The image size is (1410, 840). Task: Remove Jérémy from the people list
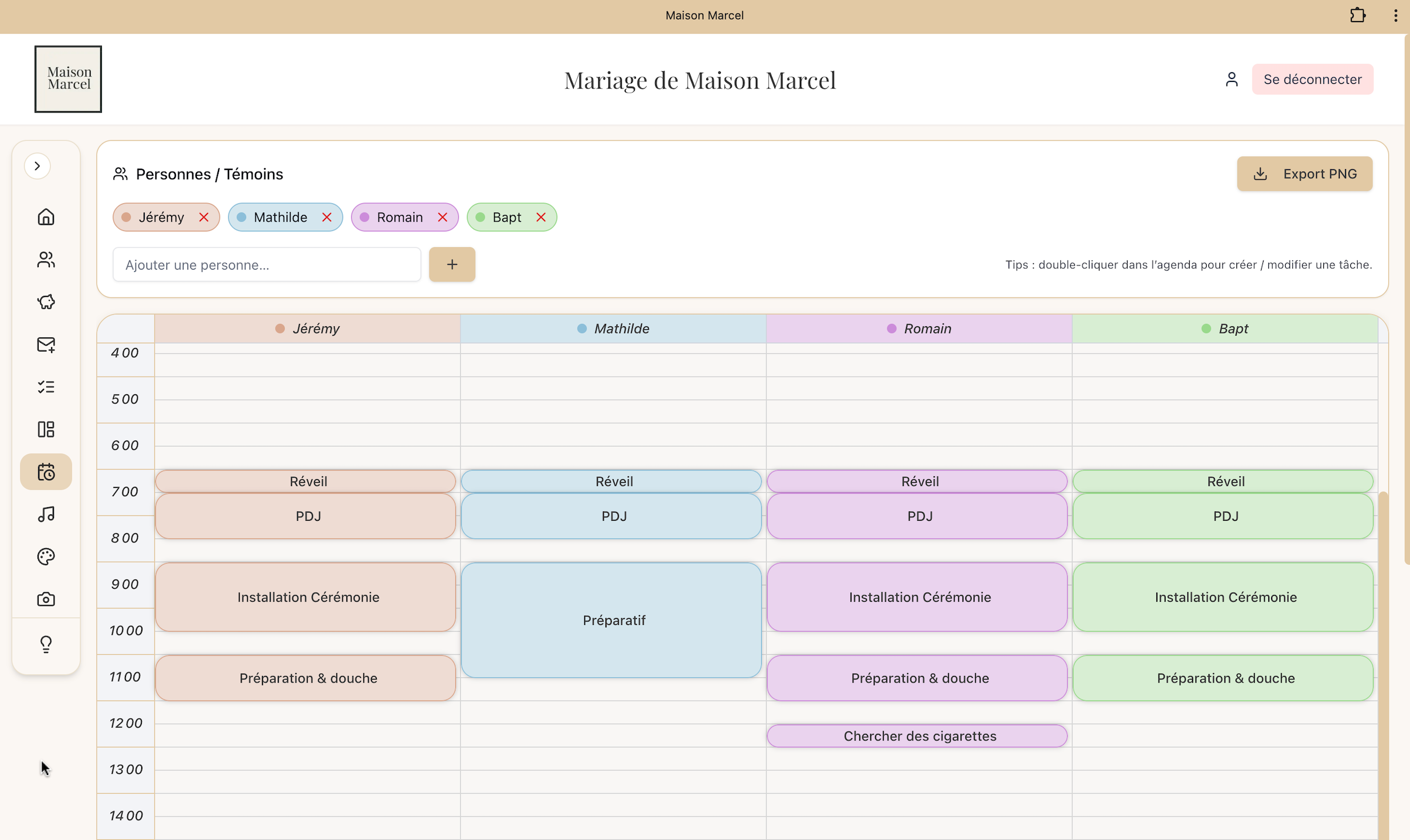point(203,217)
